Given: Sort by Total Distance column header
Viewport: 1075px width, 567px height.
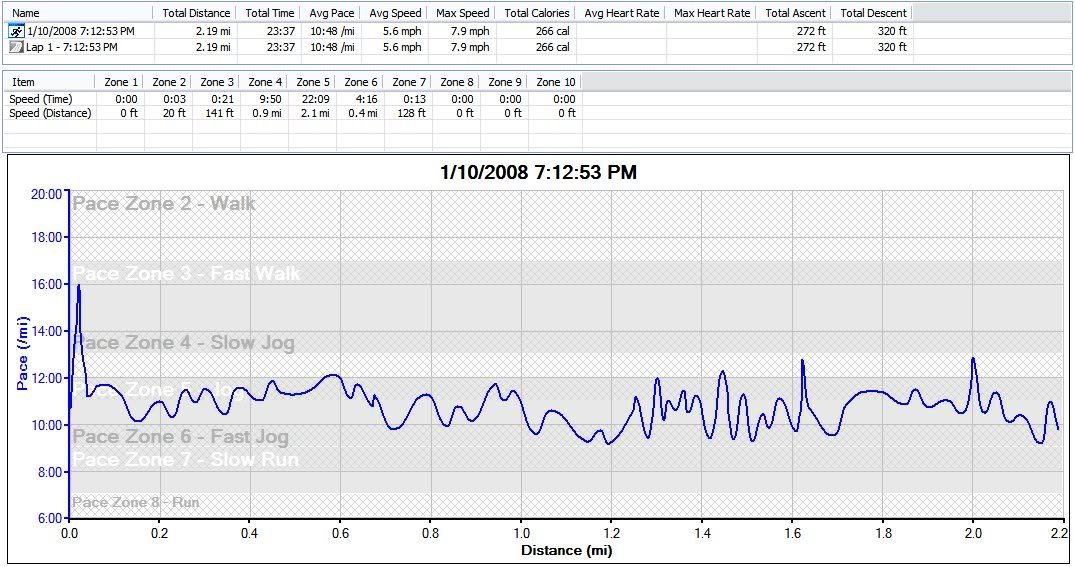Looking at the screenshot, I should pos(196,13).
